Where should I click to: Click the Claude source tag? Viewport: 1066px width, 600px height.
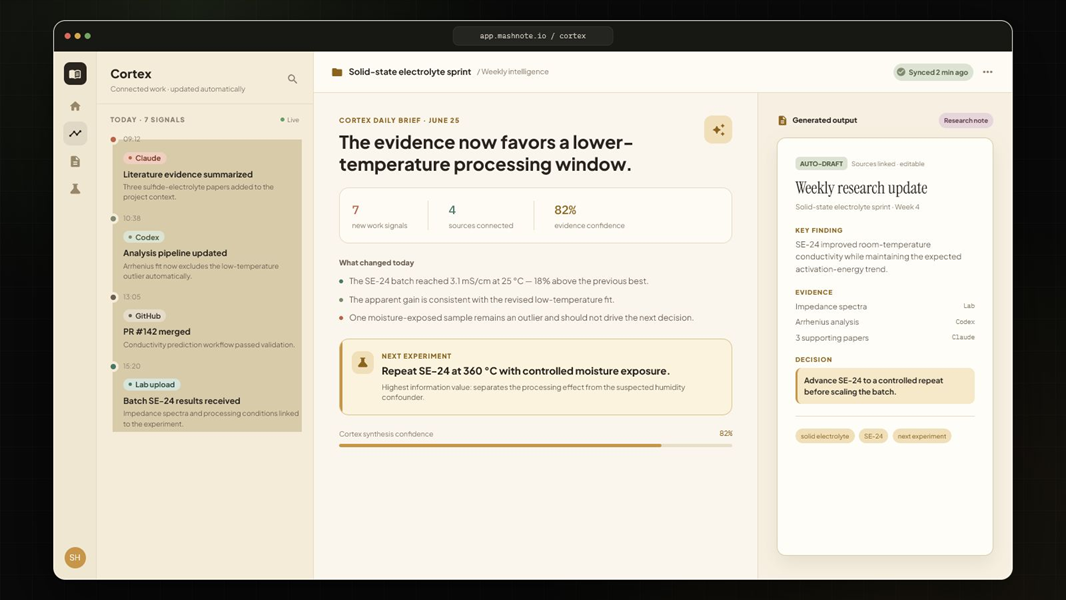pyautogui.click(x=143, y=158)
